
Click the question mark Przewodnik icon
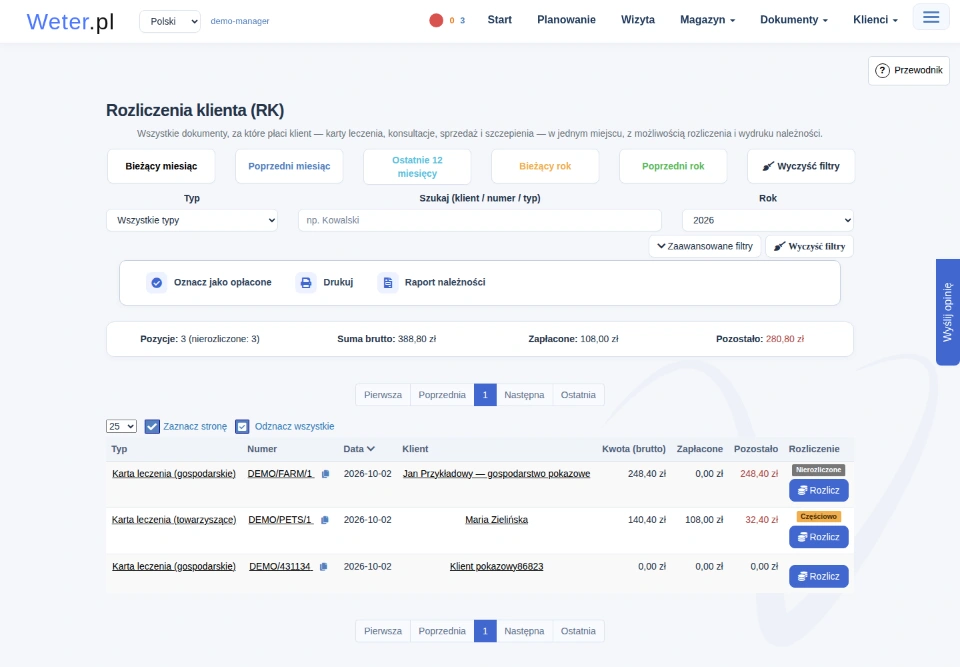click(882, 70)
